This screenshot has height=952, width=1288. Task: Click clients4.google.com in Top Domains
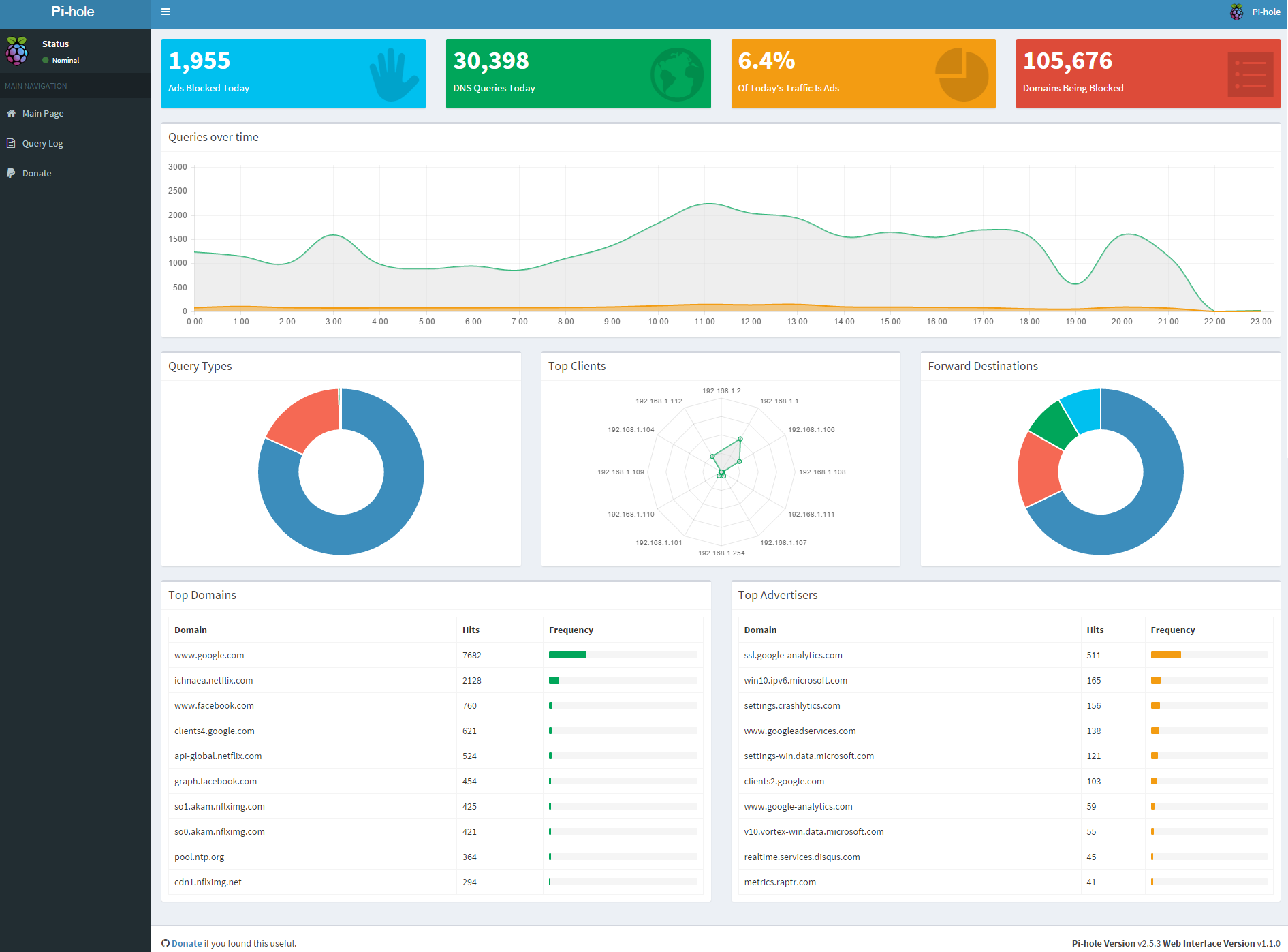[215, 731]
